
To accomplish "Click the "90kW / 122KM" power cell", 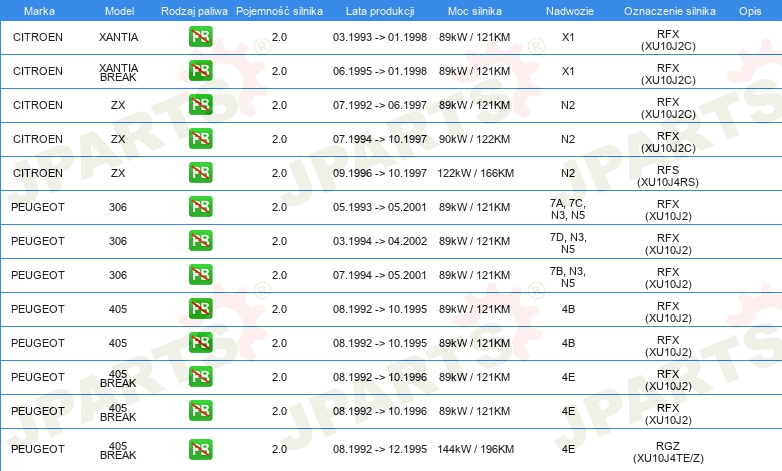I will [475, 139].
